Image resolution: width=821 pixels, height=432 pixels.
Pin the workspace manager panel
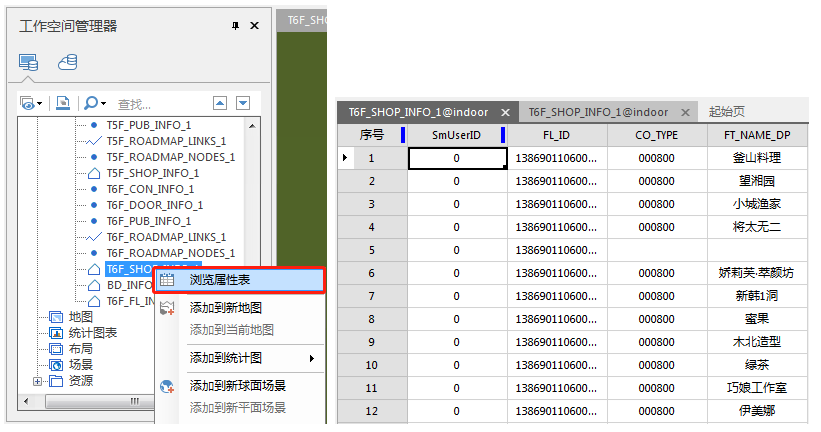click(235, 25)
